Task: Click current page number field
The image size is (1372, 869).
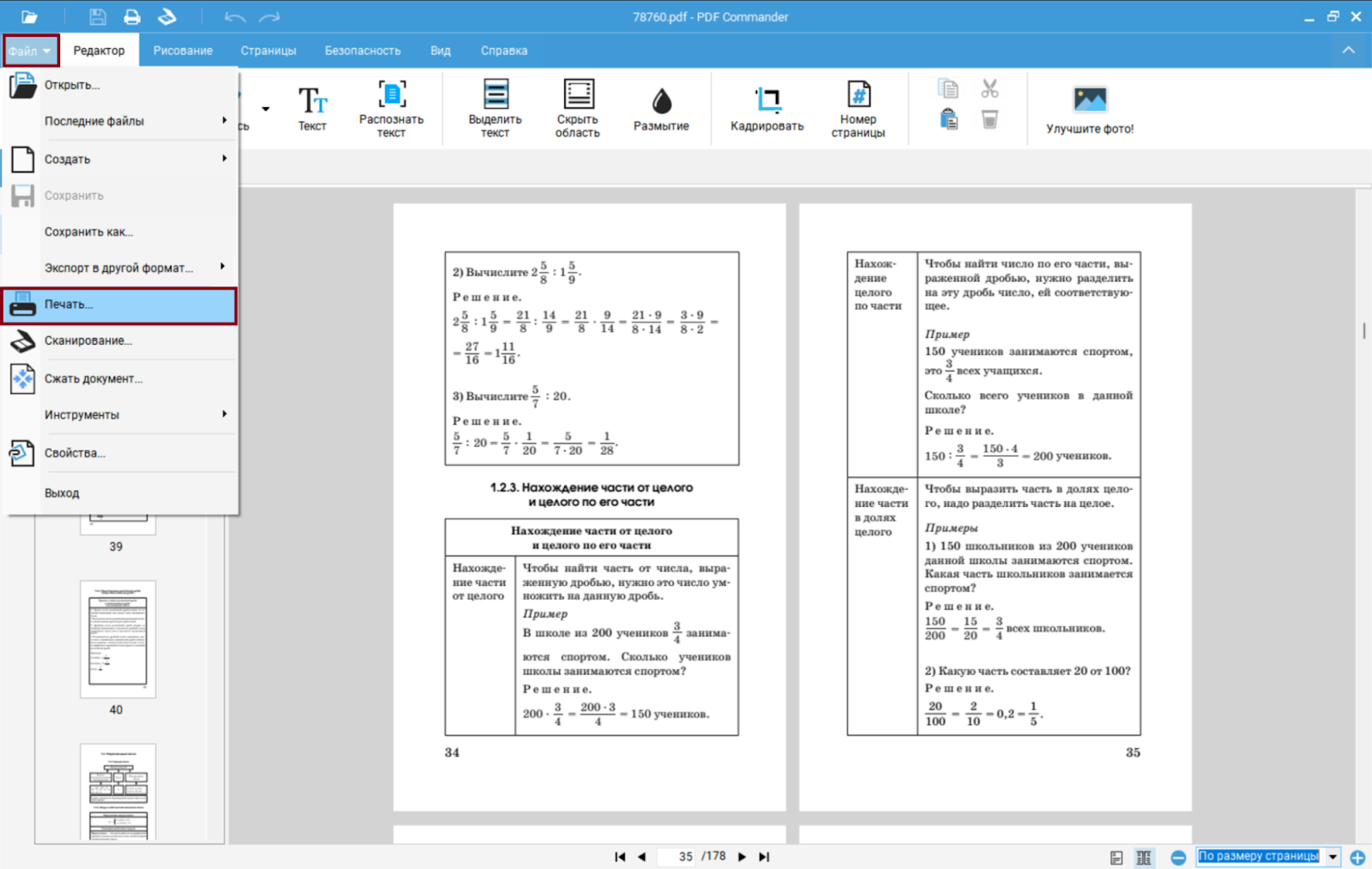Action: (x=677, y=856)
